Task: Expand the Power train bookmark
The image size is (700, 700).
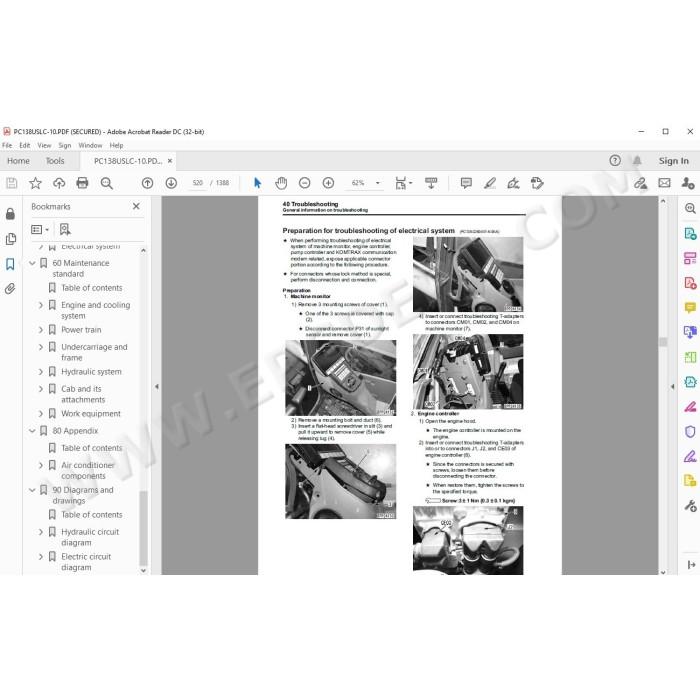Action: coord(41,330)
